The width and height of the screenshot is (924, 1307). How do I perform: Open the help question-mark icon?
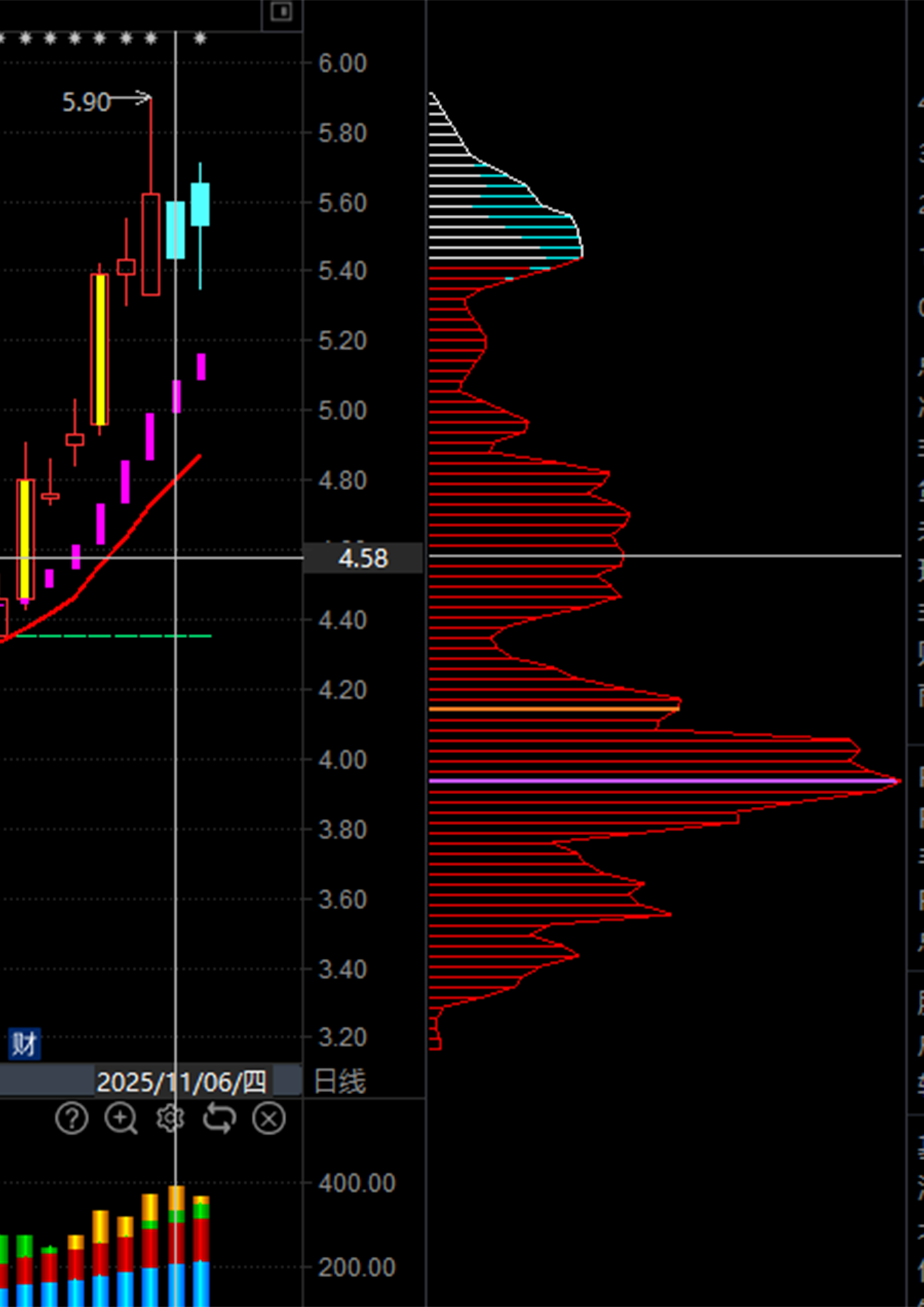(x=72, y=1118)
